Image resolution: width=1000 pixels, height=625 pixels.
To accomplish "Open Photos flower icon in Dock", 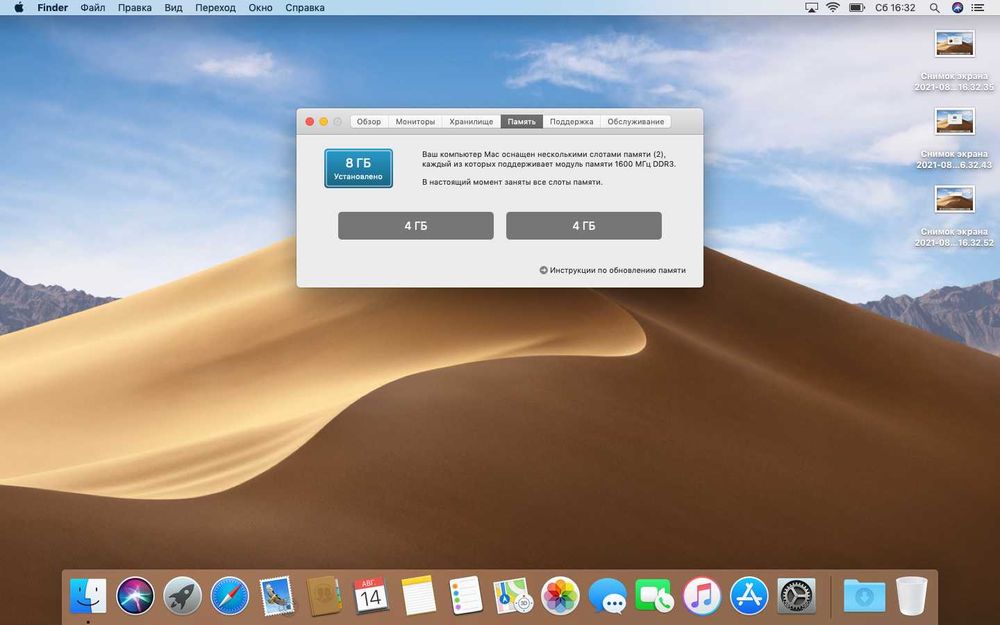I will pyautogui.click(x=560, y=596).
